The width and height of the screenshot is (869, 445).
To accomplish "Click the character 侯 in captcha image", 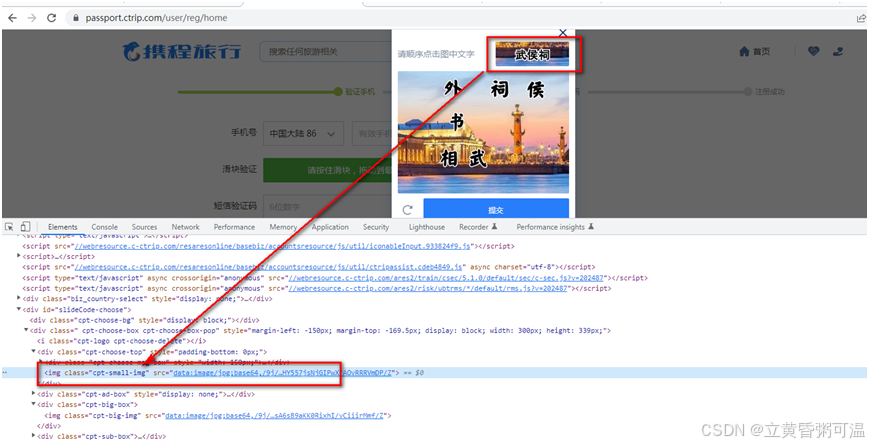I will point(535,90).
